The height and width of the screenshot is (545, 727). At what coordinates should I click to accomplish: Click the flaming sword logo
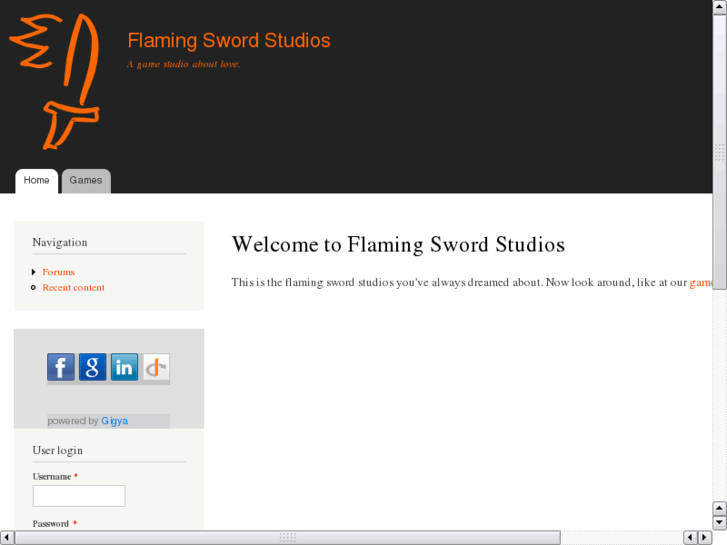coord(56,80)
